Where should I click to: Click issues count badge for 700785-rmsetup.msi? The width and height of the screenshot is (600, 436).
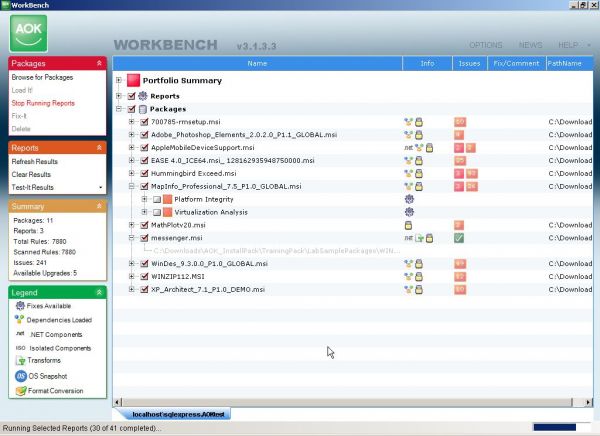pos(460,122)
